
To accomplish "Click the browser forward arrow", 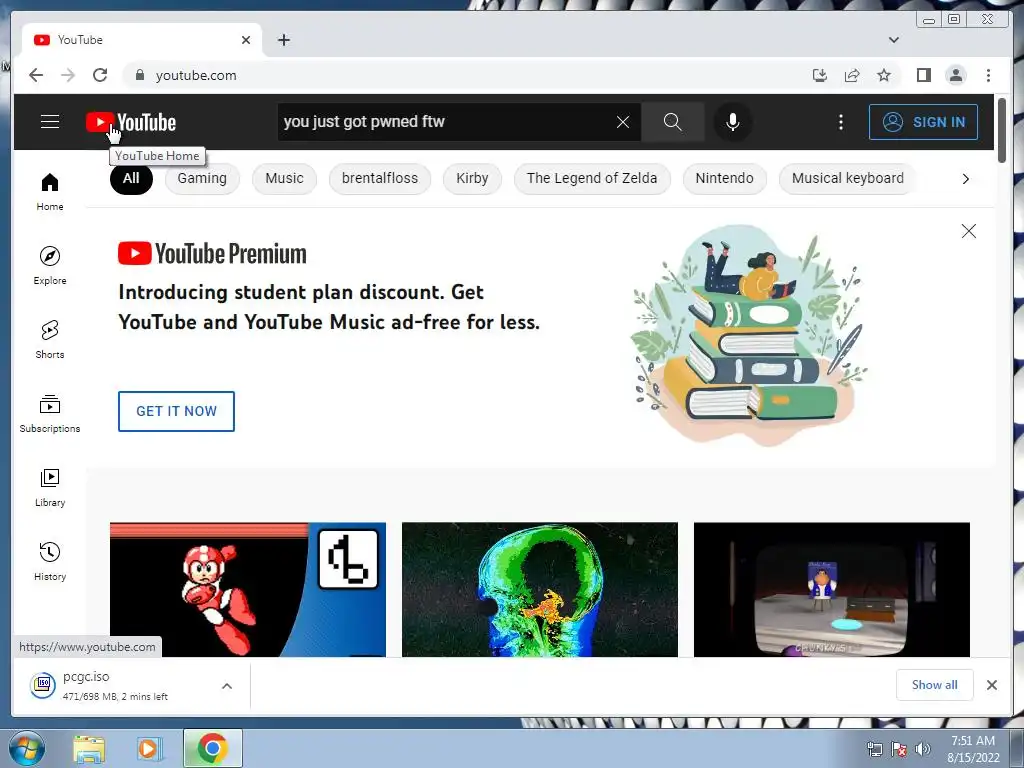I will [68, 75].
